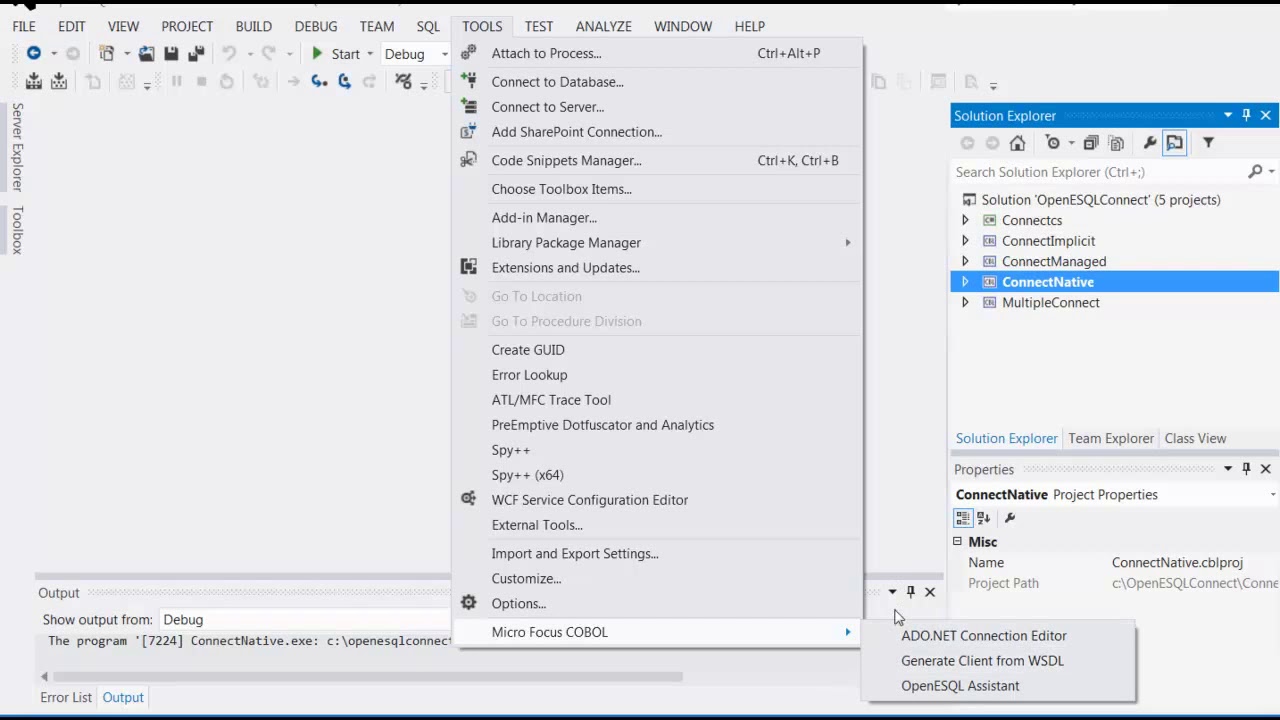Open the Toolbox side tab
The image size is (1280, 720).
point(17,230)
